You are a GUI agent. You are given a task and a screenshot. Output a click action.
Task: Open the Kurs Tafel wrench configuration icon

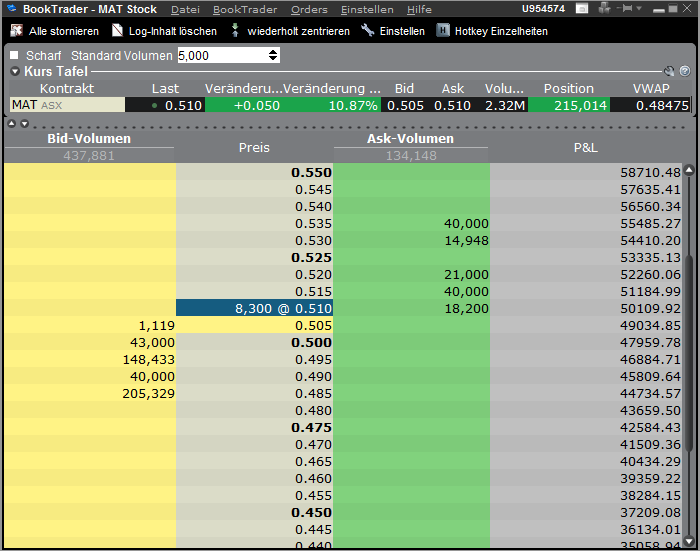[x=669, y=71]
